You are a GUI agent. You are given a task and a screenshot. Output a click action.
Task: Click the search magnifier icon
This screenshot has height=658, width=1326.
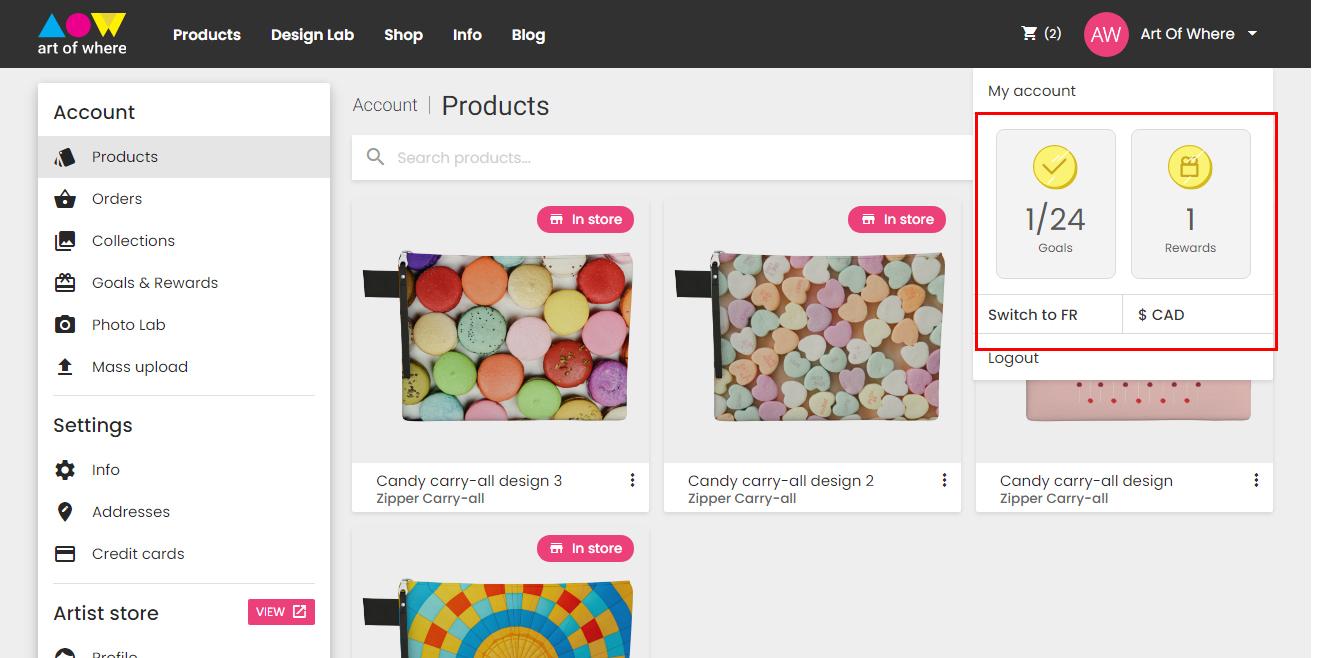coord(375,157)
